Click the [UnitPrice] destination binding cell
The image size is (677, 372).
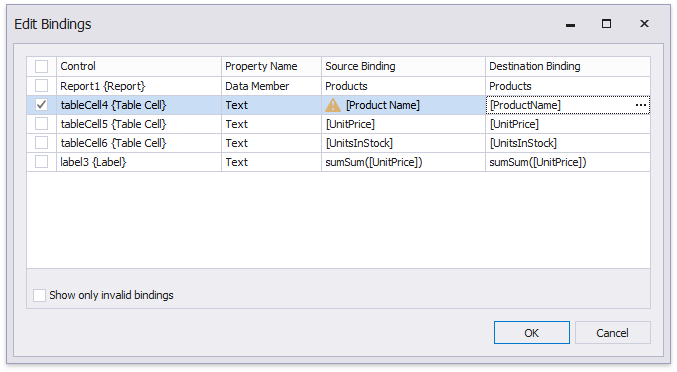click(568, 124)
